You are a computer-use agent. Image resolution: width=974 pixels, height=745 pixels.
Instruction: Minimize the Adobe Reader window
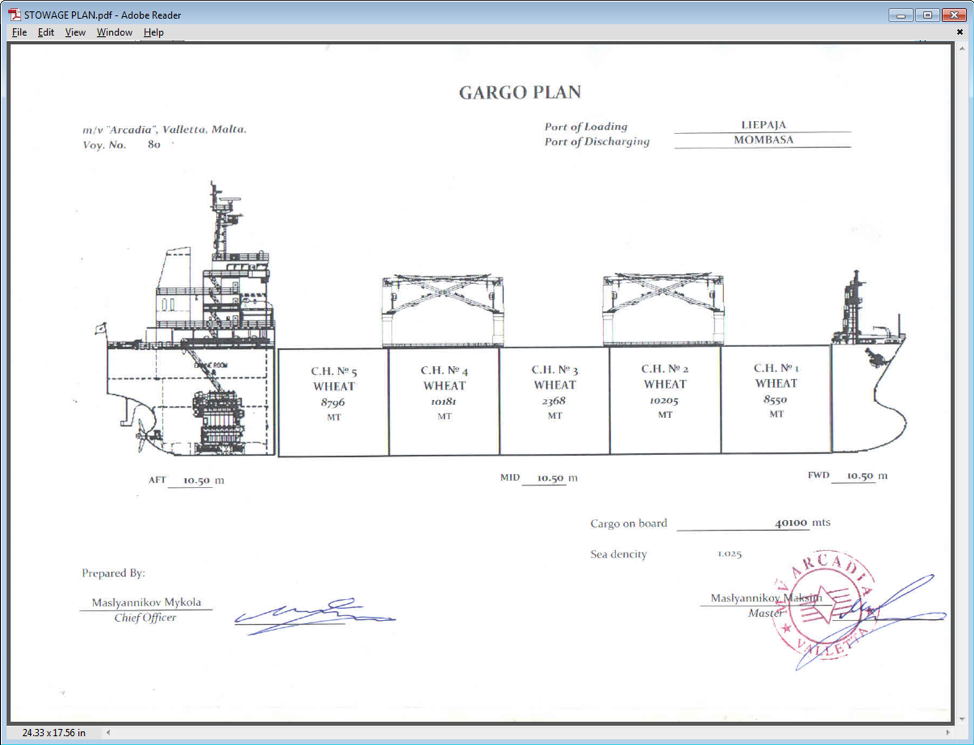(x=901, y=15)
